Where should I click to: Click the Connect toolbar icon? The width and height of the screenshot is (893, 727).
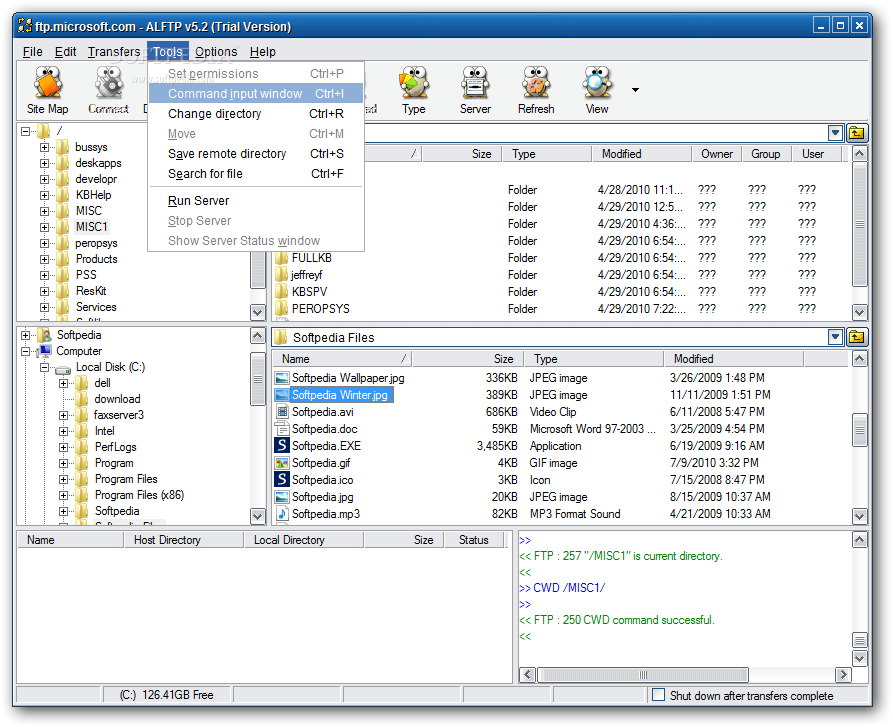tap(108, 91)
